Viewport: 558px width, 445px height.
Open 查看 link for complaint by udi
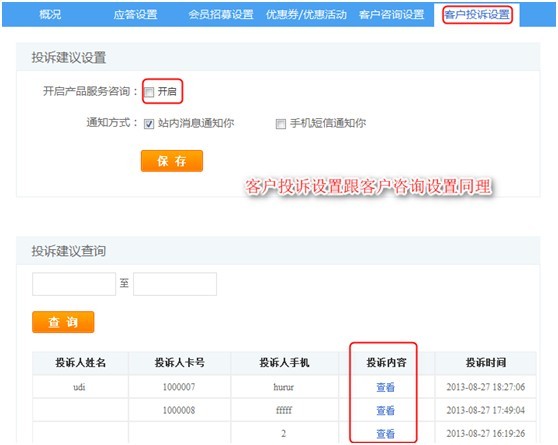386,387
